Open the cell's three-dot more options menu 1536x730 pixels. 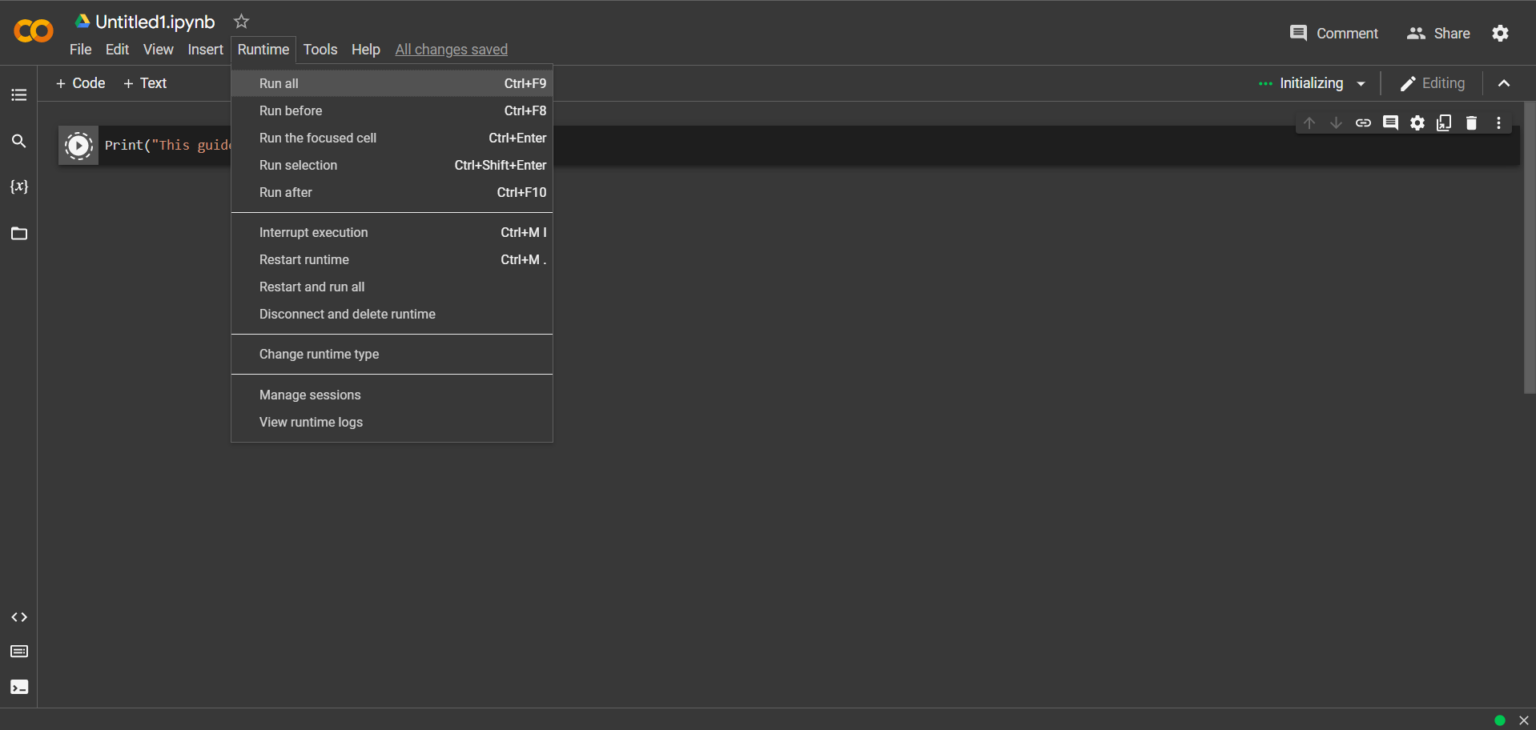[x=1498, y=123]
